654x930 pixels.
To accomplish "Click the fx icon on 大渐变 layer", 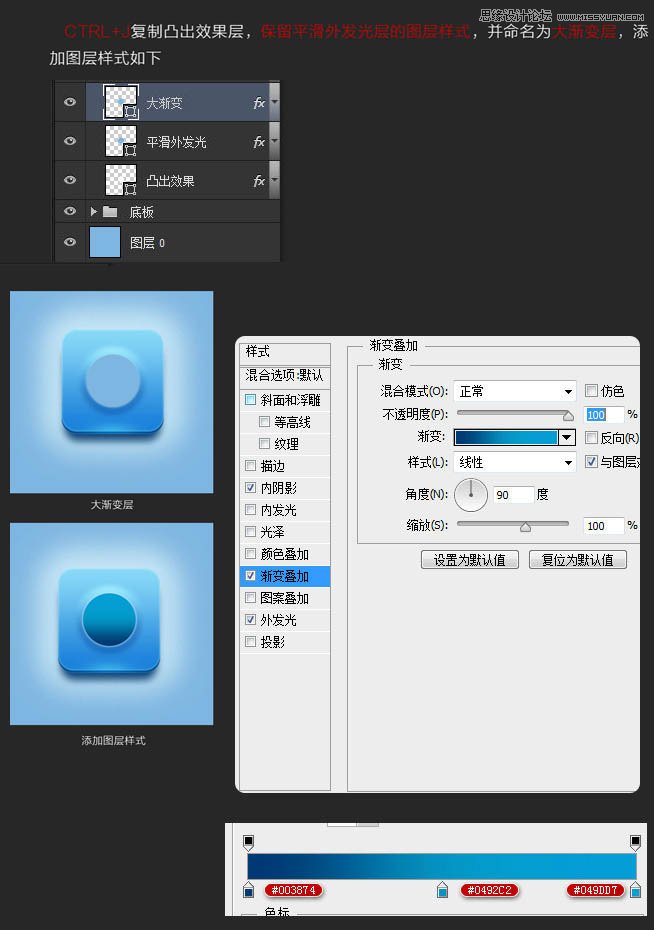I will tap(259, 103).
